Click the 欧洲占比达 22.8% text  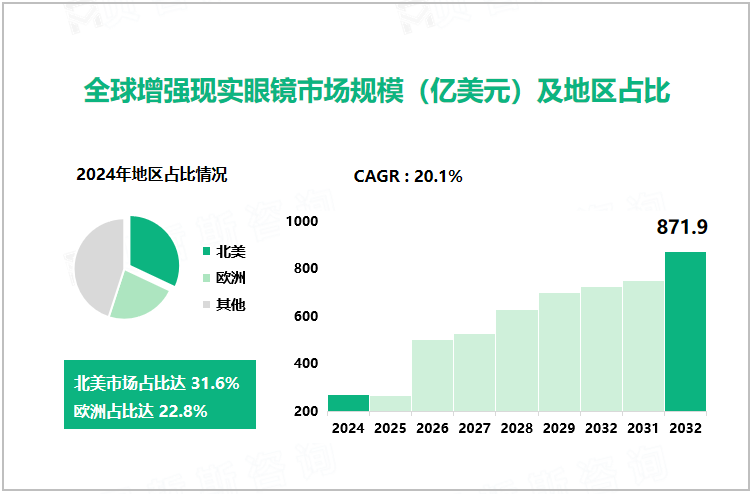point(140,411)
